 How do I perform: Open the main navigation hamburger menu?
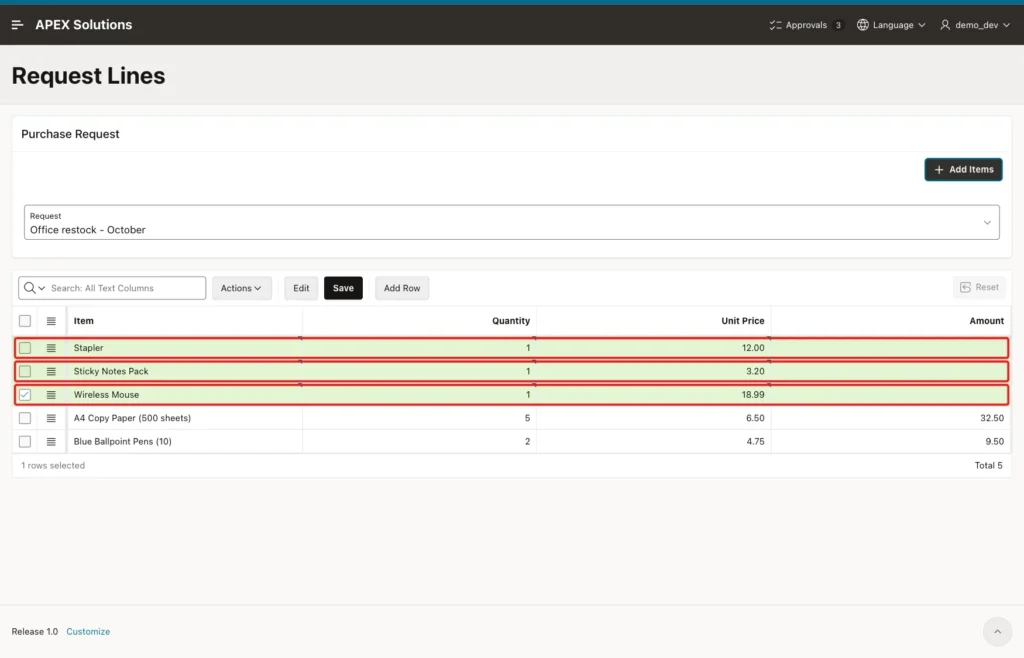18,25
